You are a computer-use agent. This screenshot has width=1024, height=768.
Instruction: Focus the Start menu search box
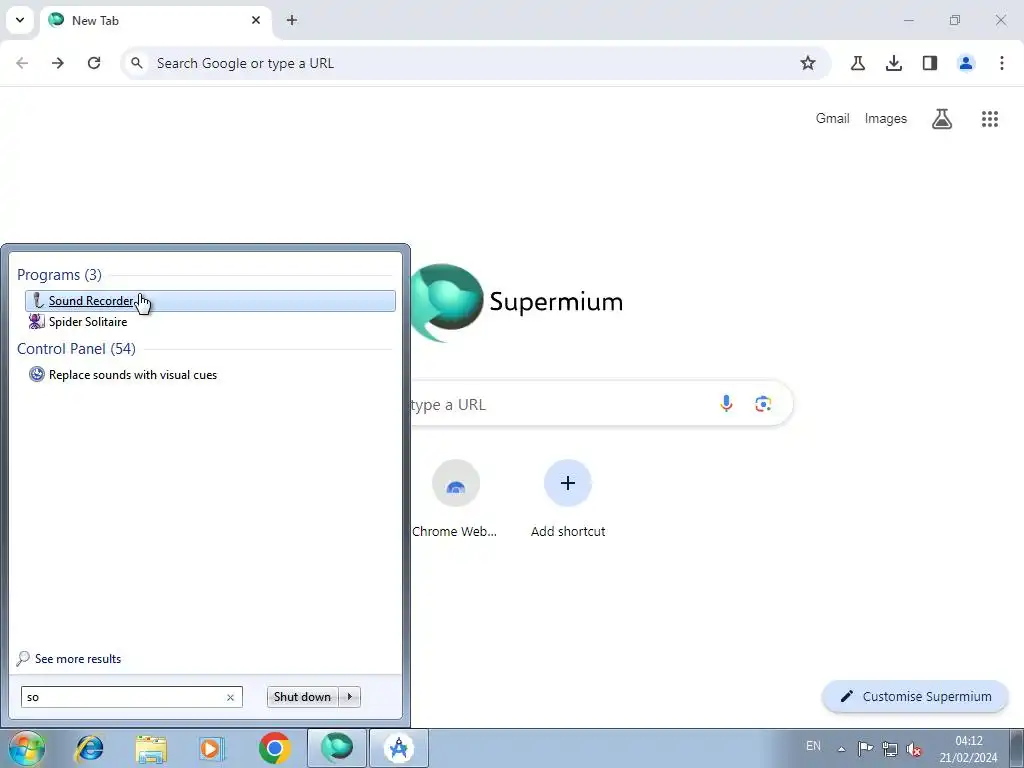click(x=124, y=697)
